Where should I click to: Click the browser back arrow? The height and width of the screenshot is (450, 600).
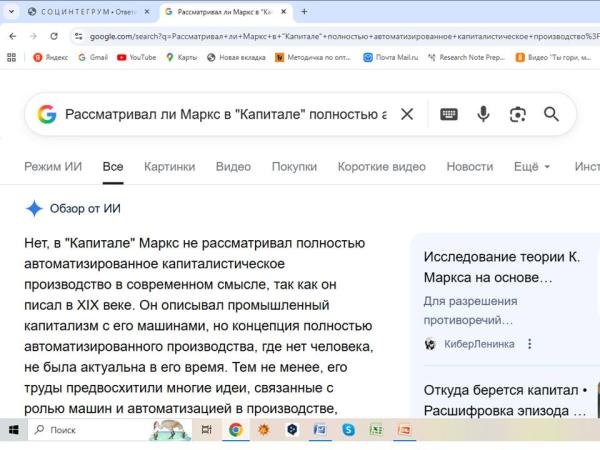coord(13,36)
